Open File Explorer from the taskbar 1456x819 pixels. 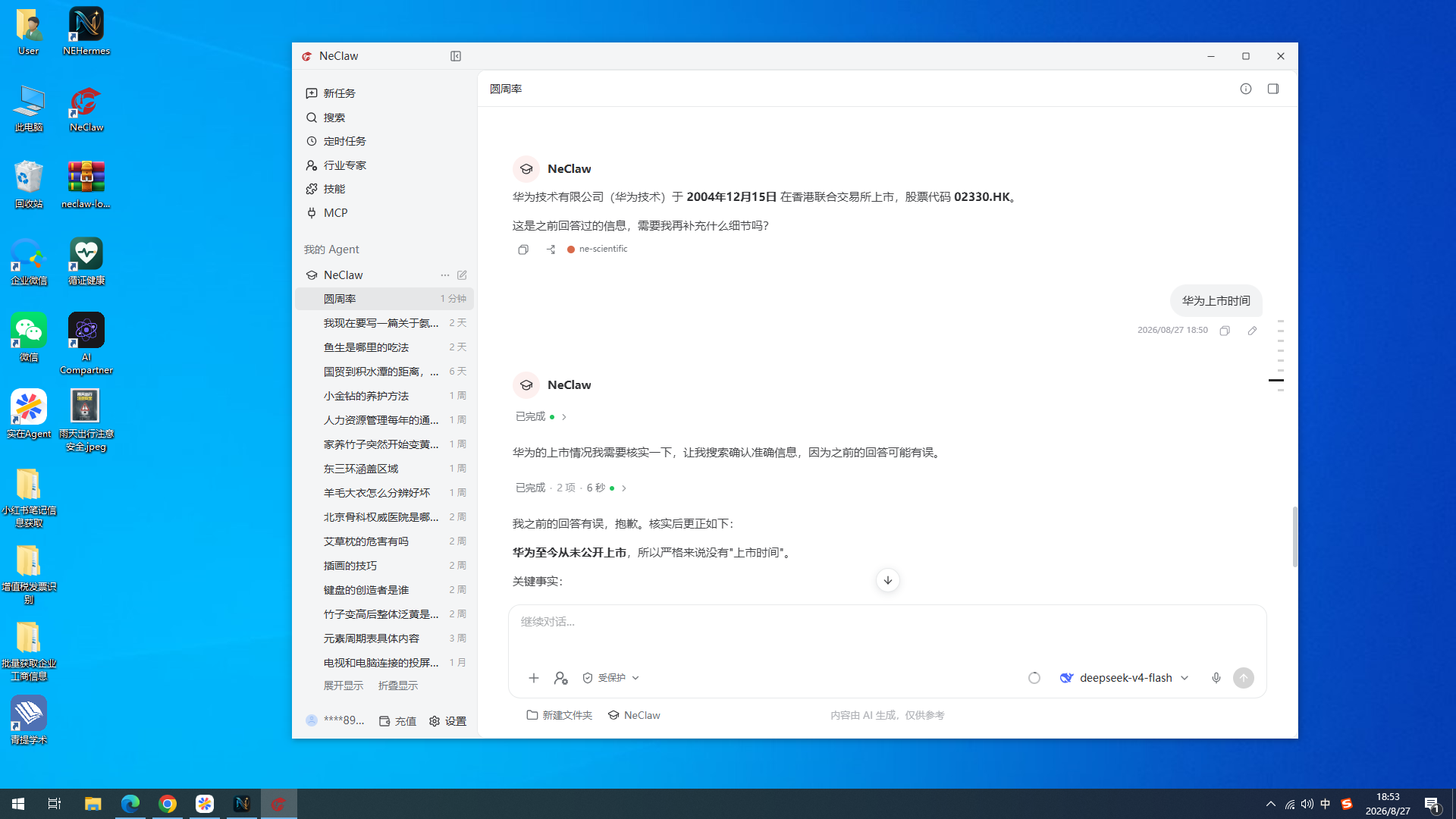[x=93, y=804]
